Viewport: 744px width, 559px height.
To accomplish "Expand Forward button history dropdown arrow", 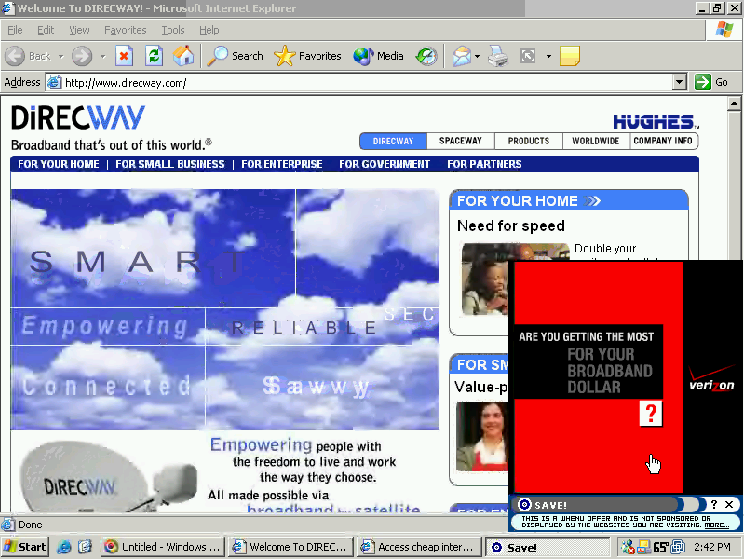I will pos(103,56).
